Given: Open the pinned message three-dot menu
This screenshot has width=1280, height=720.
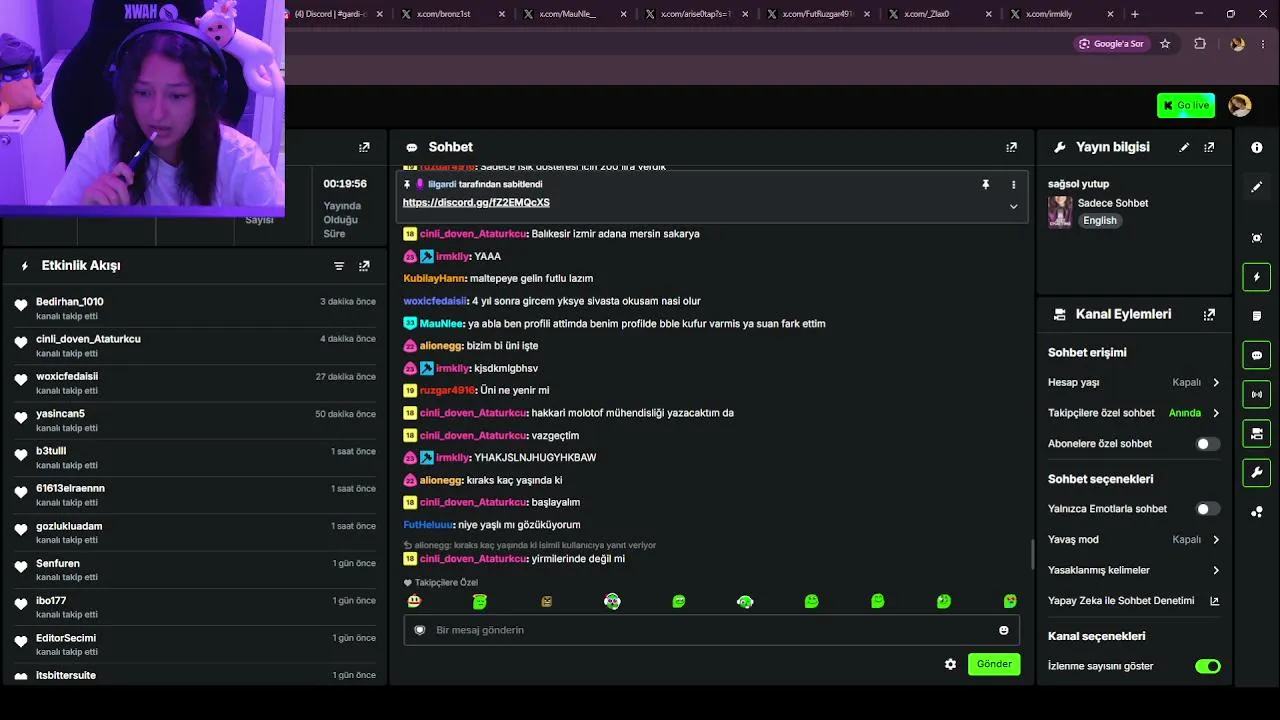Looking at the screenshot, I should click(1013, 185).
